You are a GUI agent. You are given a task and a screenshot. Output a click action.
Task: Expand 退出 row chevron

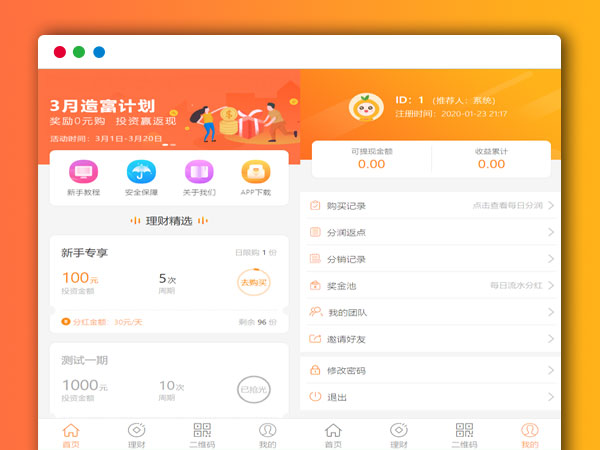(551, 396)
